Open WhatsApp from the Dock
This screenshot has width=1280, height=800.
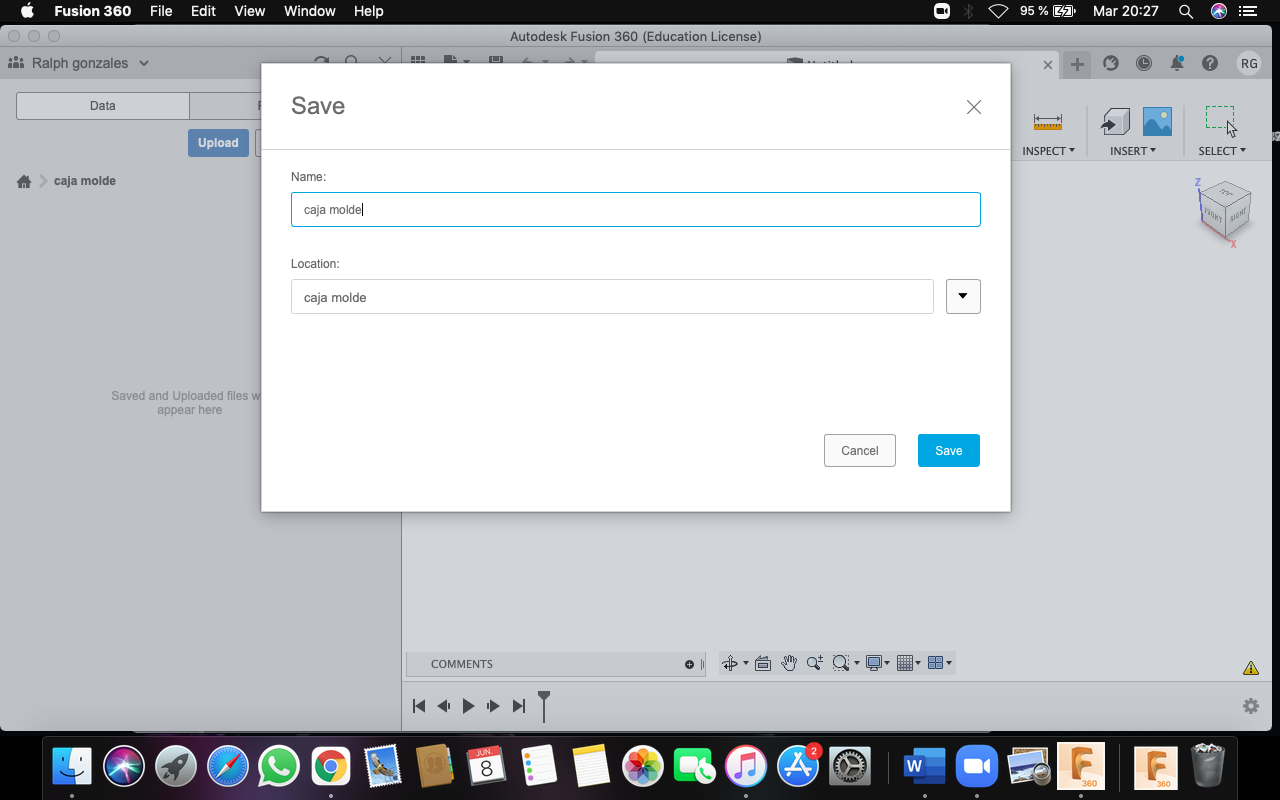click(278, 767)
